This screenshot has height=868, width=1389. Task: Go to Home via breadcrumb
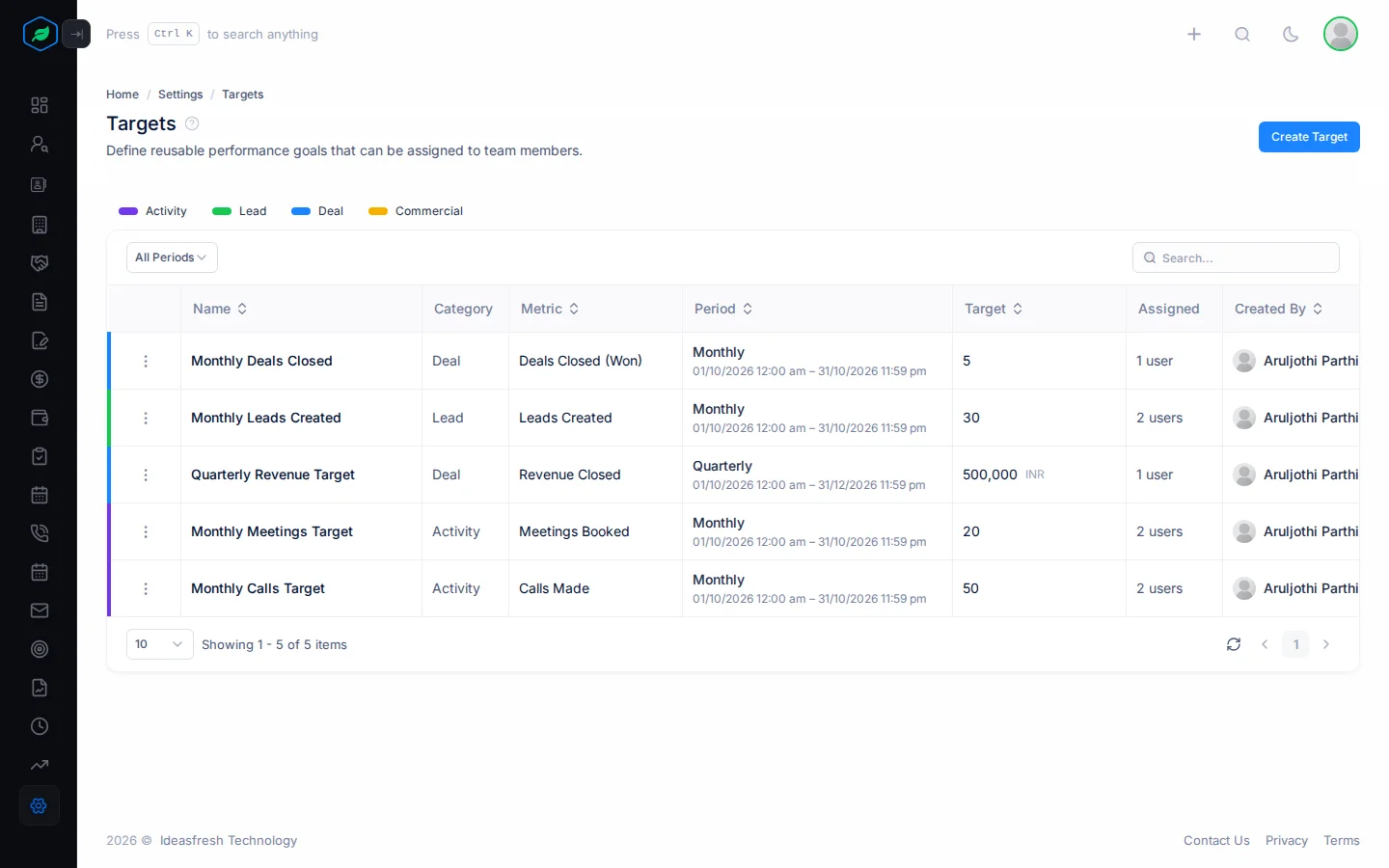click(123, 95)
